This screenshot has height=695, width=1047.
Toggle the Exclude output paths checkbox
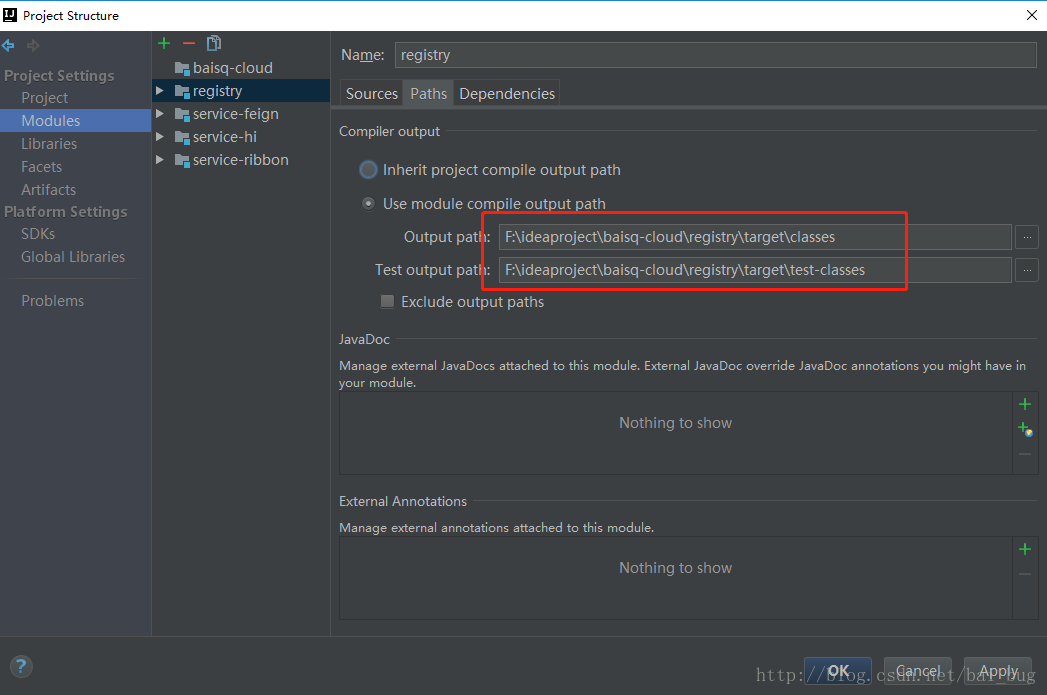click(x=387, y=302)
